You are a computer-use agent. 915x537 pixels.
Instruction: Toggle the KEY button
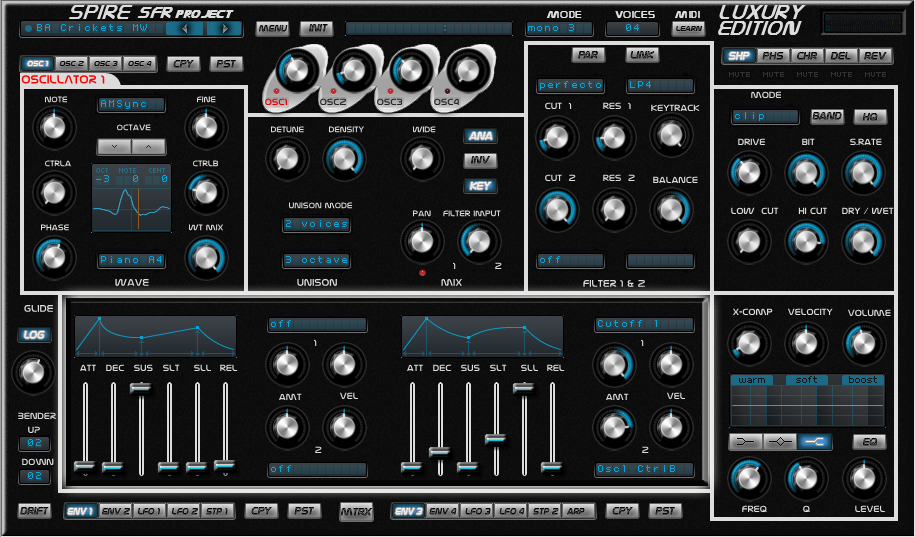tap(481, 186)
